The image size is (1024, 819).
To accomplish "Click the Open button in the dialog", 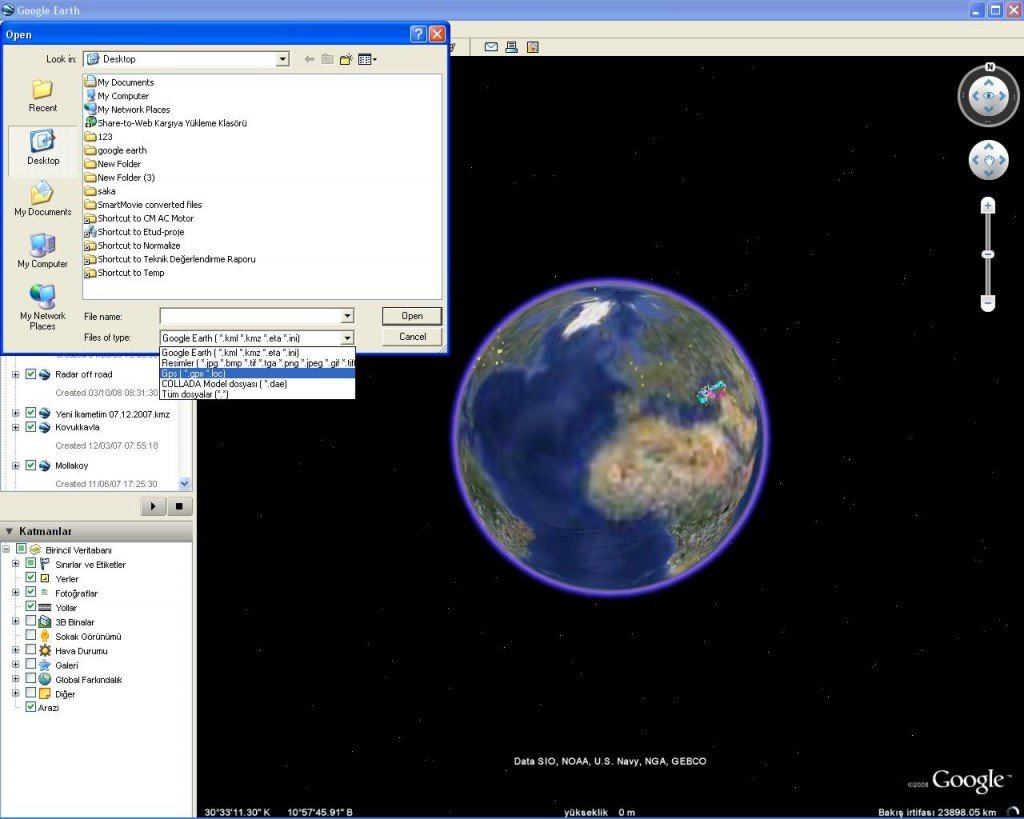I will tap(412, 316).
